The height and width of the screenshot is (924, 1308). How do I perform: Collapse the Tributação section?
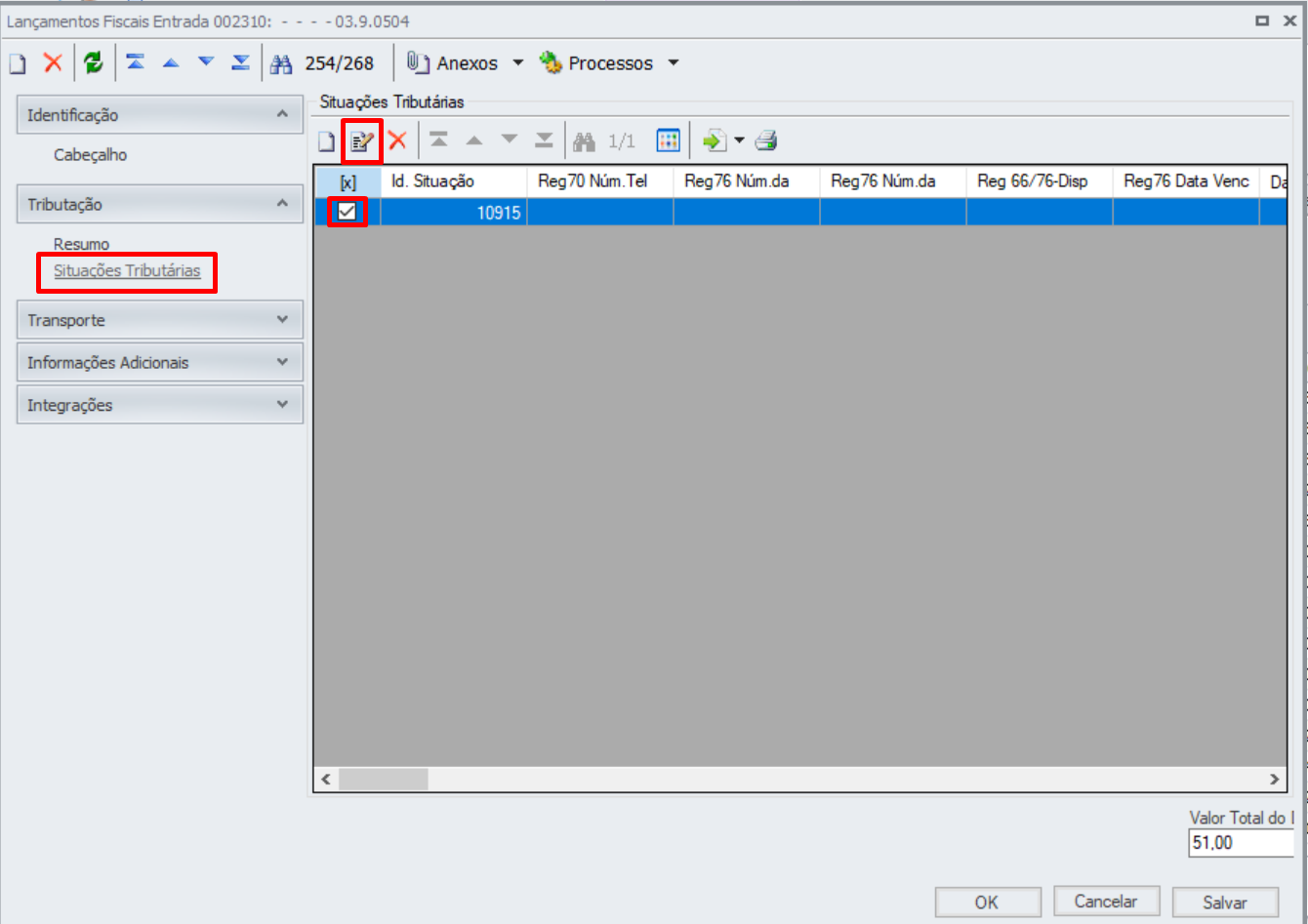[282, 203]
